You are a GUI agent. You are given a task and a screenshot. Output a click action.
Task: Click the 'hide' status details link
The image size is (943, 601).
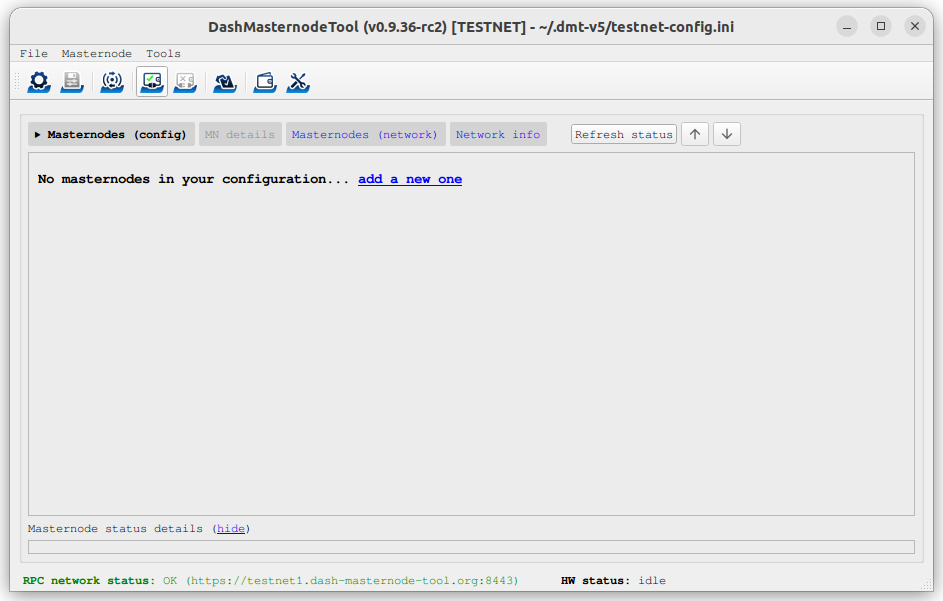(231, 528)
